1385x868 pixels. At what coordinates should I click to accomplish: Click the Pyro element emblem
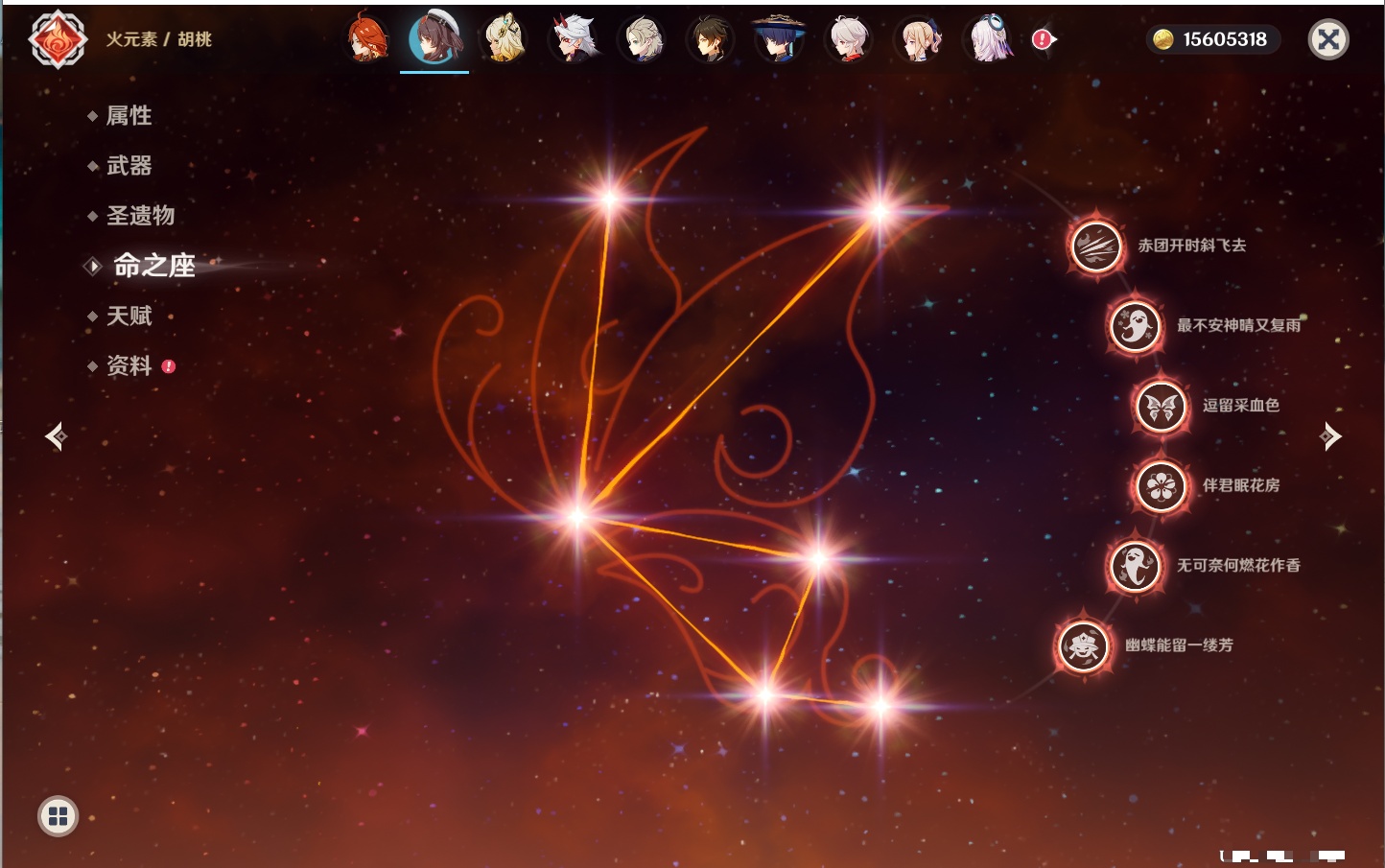58,39
